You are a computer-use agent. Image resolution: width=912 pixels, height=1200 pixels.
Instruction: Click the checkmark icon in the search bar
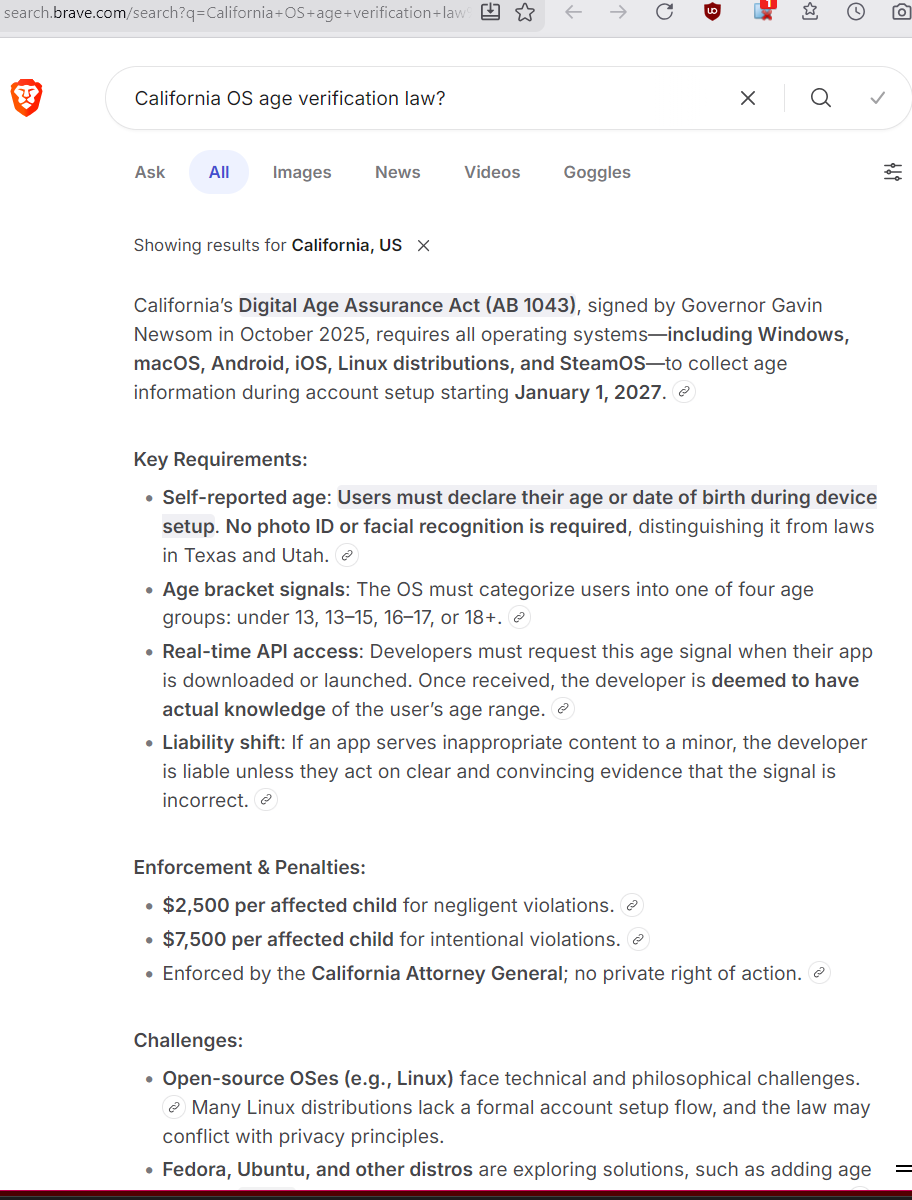(877, 97)
